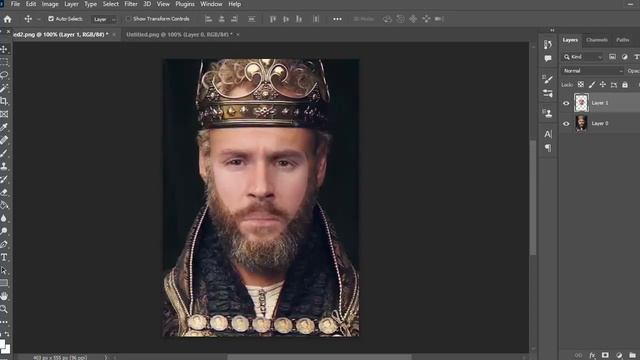The width and height of the screenshot is (640, 360).
Task: Toggle the adjustment layer filter icon
Action: (624, 57)
